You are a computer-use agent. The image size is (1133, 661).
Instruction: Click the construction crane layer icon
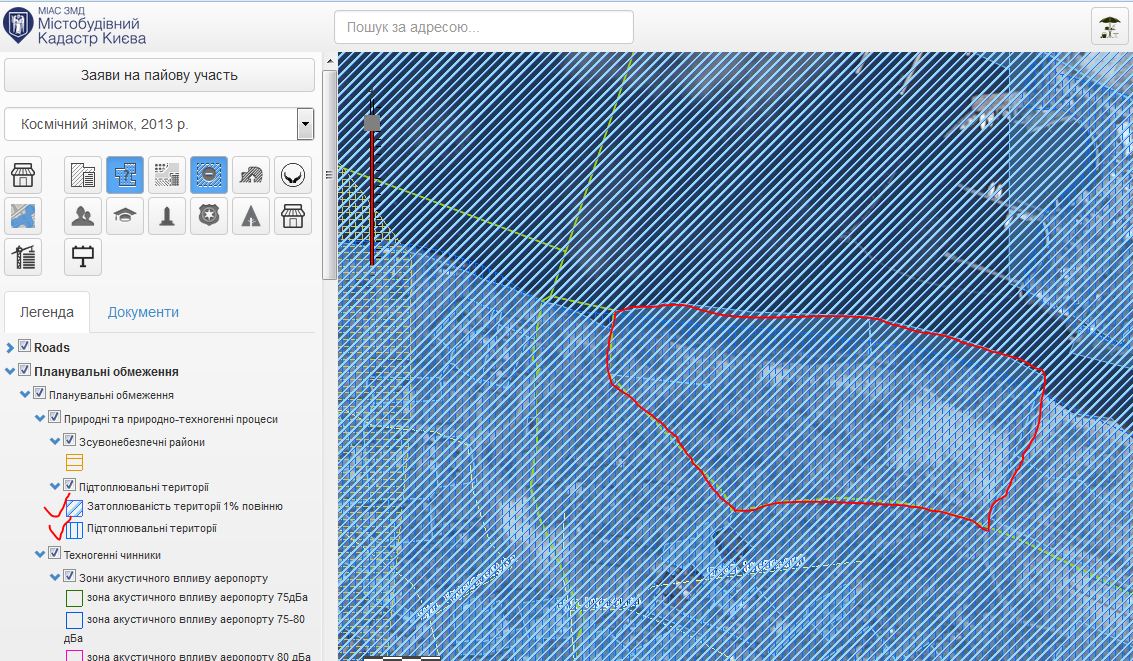click(23, 257)
